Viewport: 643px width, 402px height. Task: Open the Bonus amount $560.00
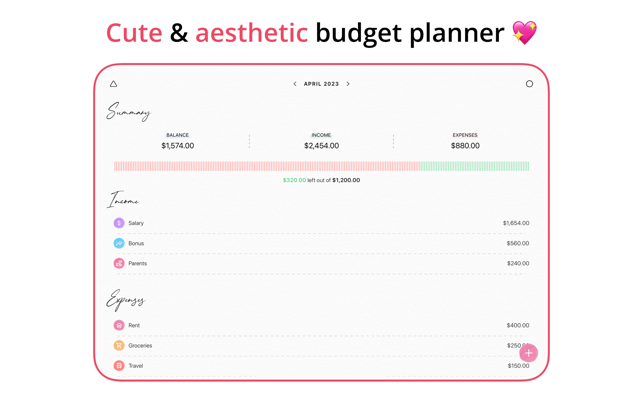[x=518, y=243]
